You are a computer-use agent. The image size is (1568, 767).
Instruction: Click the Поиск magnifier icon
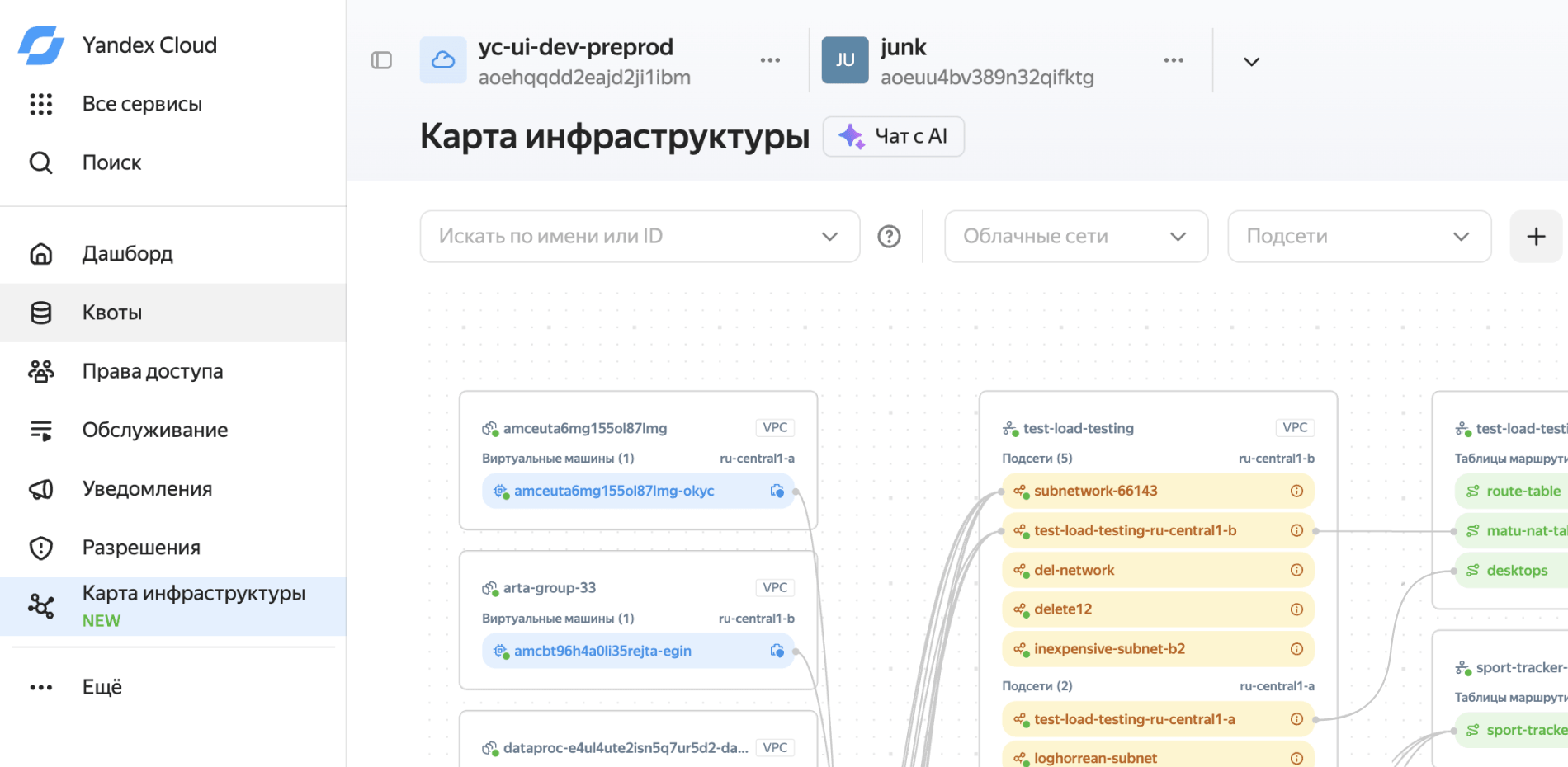[x=40, y=162]
